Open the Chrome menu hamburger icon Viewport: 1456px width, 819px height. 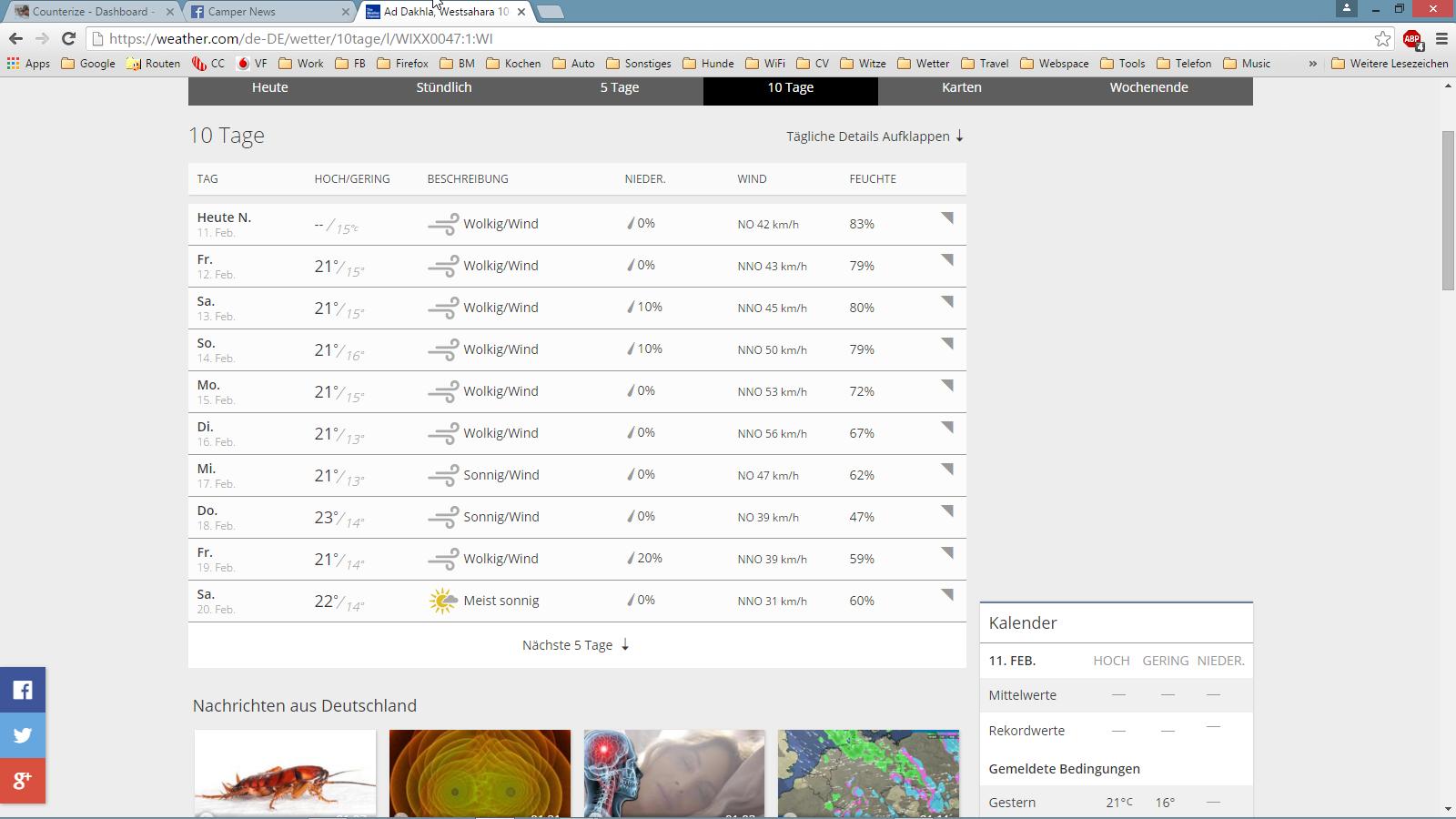coord(1441,38)
